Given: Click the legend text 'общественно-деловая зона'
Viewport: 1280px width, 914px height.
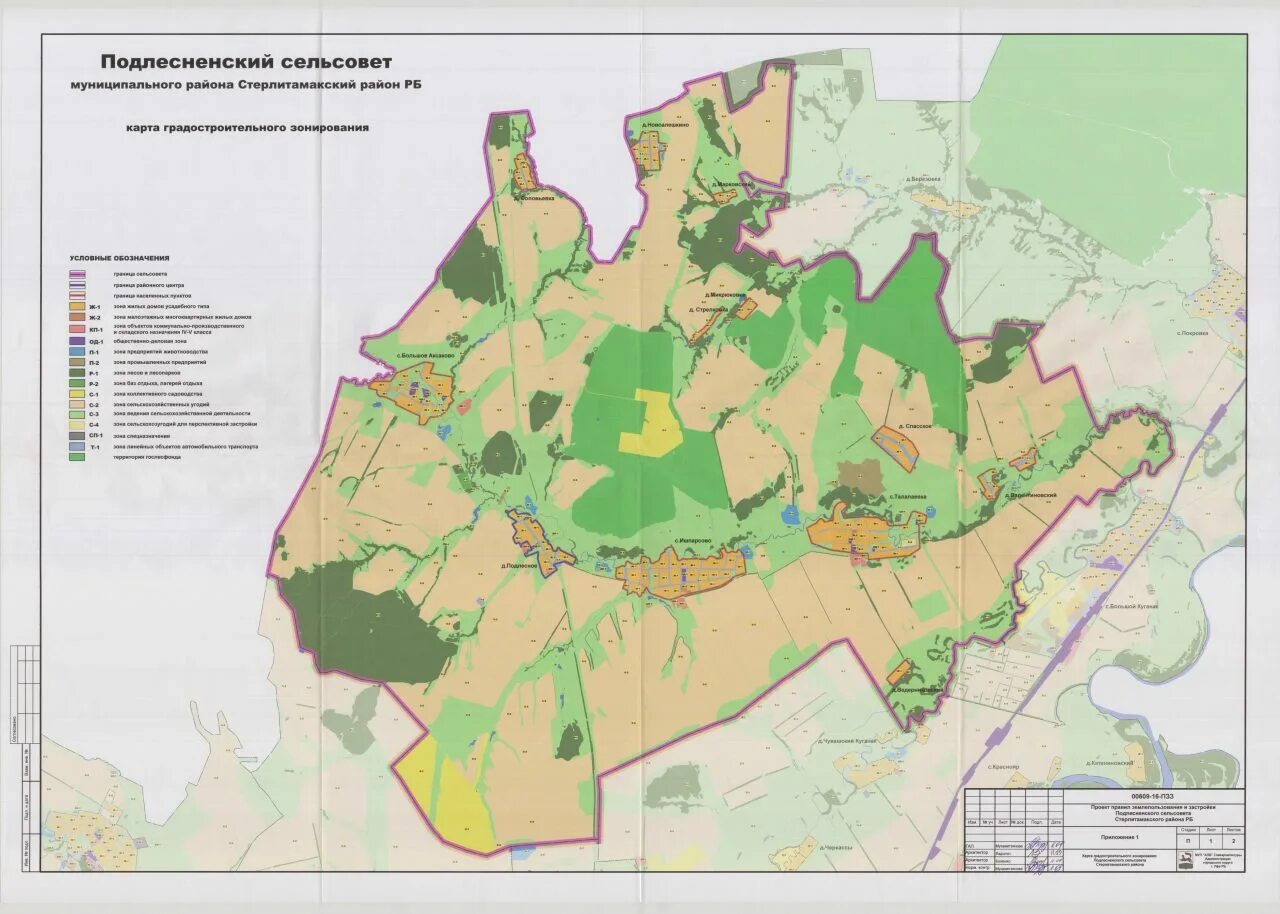Looking at the screenshot, I should pyautogui.click(x=150, y=341).
